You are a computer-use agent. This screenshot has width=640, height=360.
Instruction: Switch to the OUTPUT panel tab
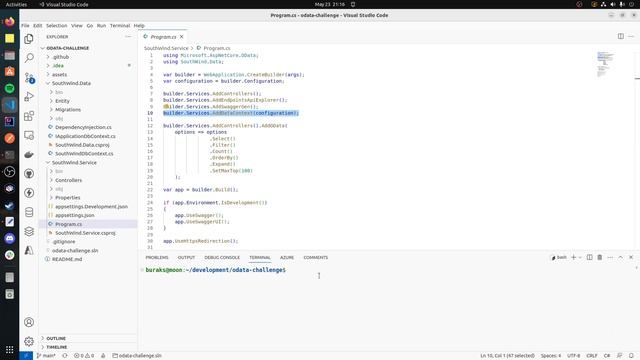point(186,258)
